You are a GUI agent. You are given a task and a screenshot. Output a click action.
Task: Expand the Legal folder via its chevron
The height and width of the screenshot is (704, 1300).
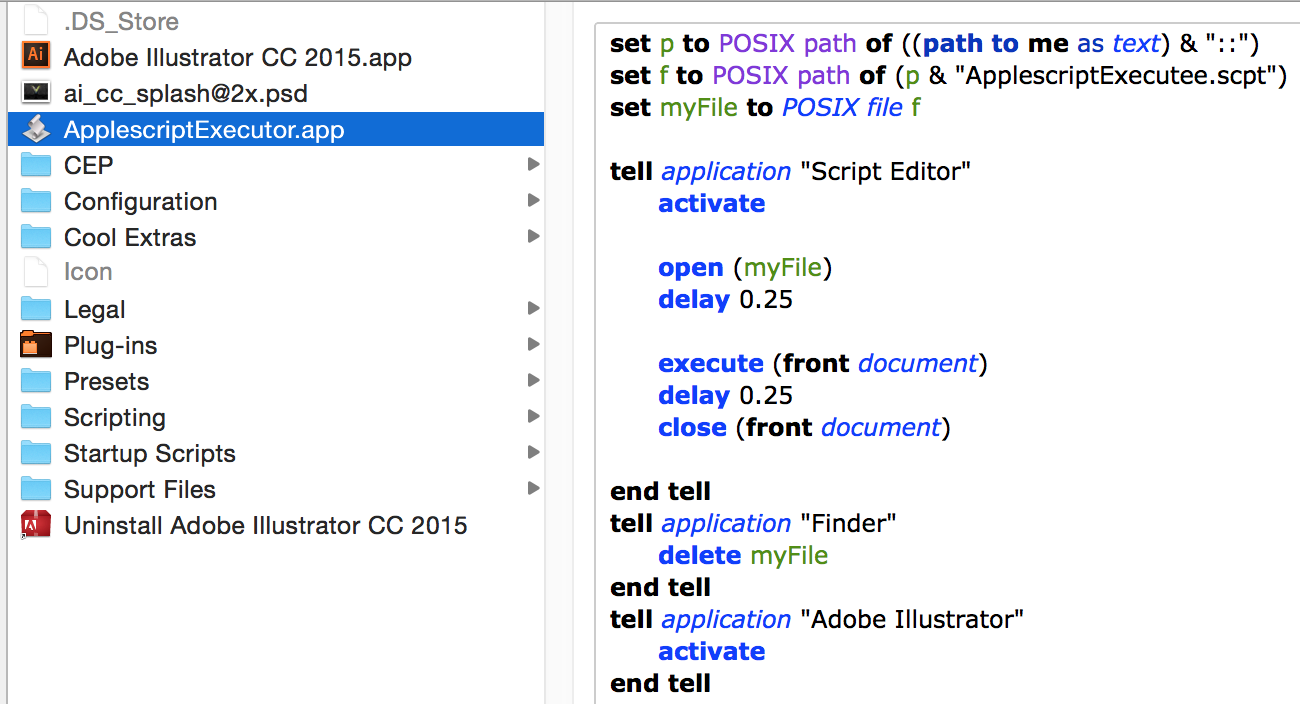point(533,309)
